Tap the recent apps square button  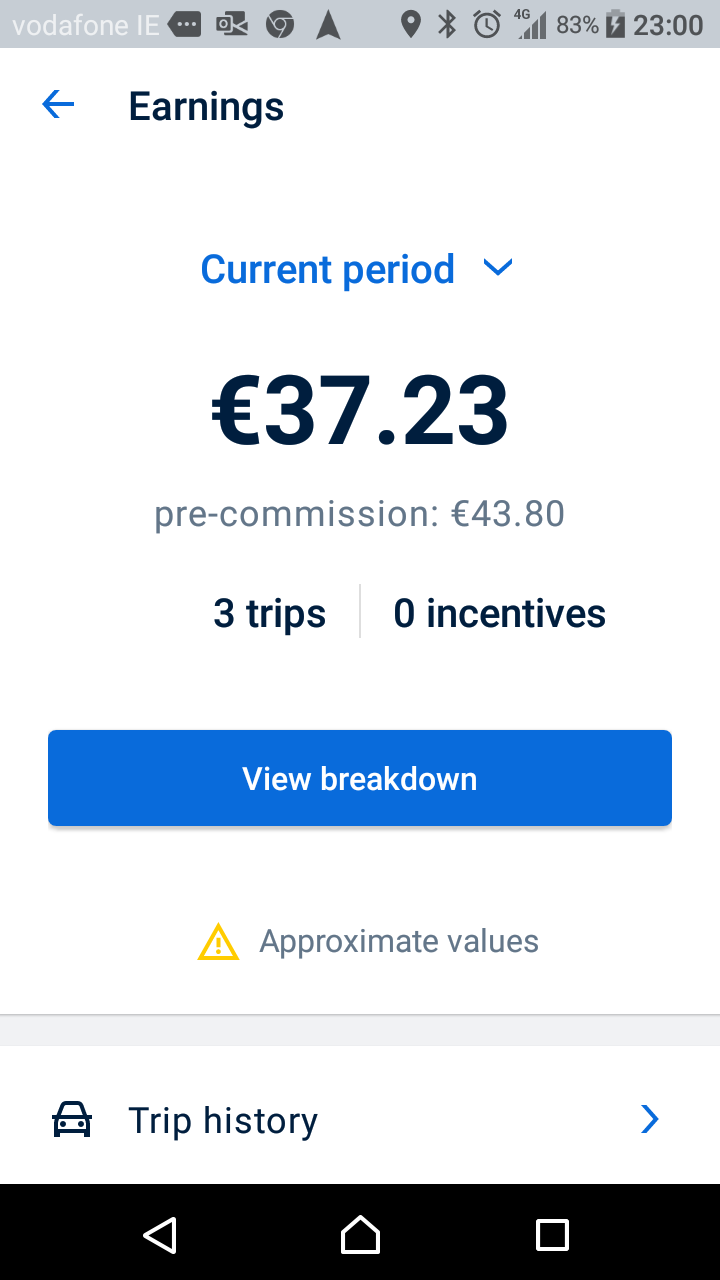pos(552,1235)
